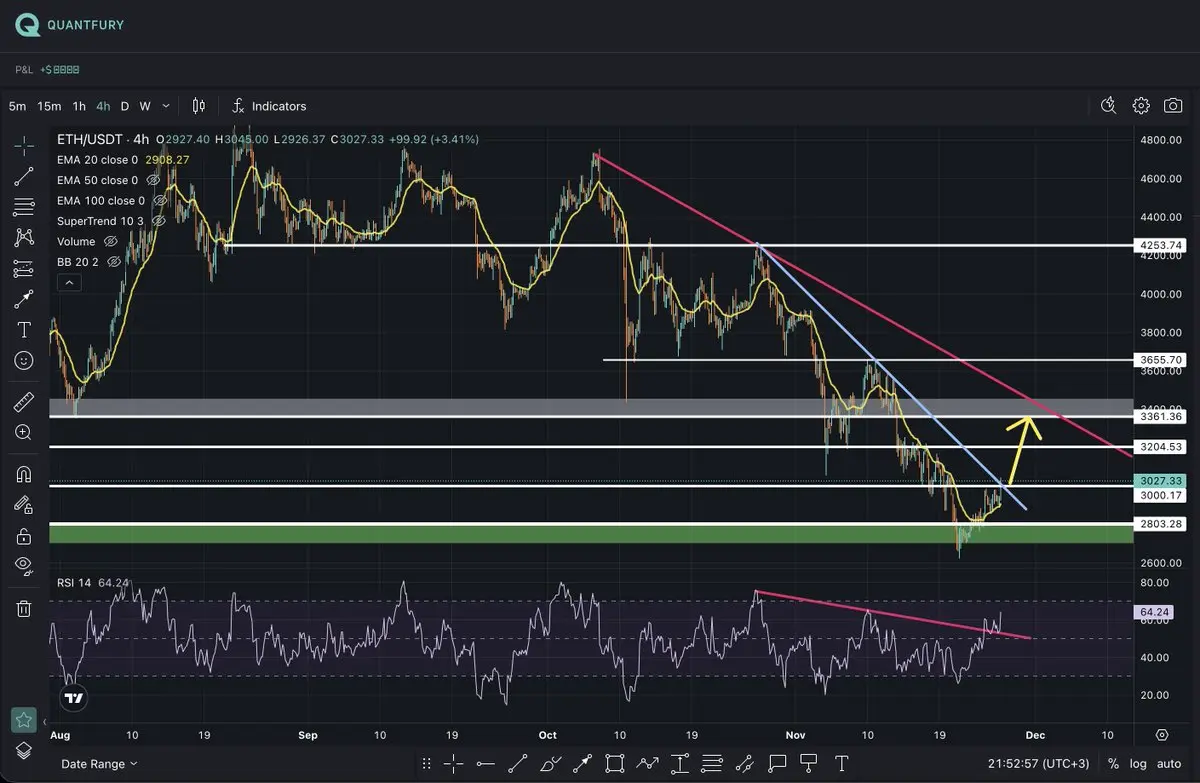This screenshot has width=1200, height=783.
Task: Click the EMA 20 close 0 legend
Action: (97, 159)
